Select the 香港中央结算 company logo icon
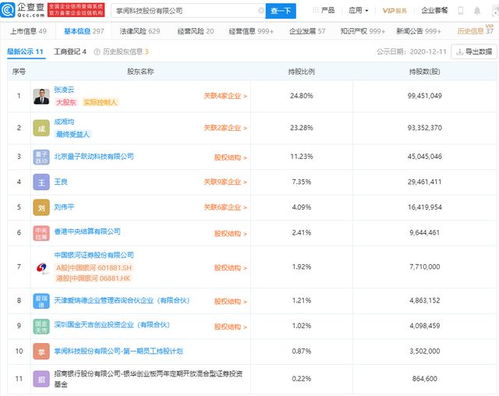This screenshot has height=396, width=499. click(x=41, y=233)
